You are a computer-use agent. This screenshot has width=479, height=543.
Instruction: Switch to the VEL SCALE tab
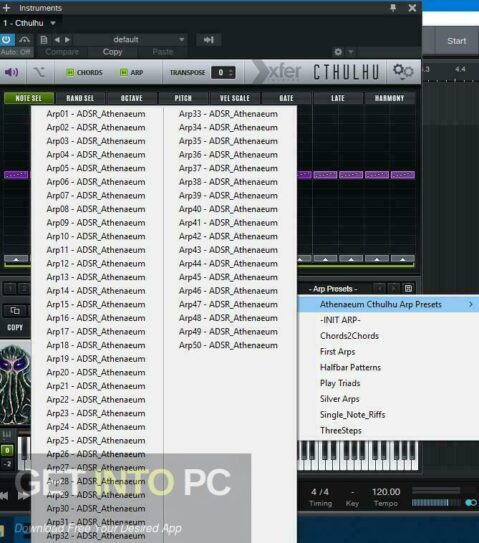coord(234,98)
